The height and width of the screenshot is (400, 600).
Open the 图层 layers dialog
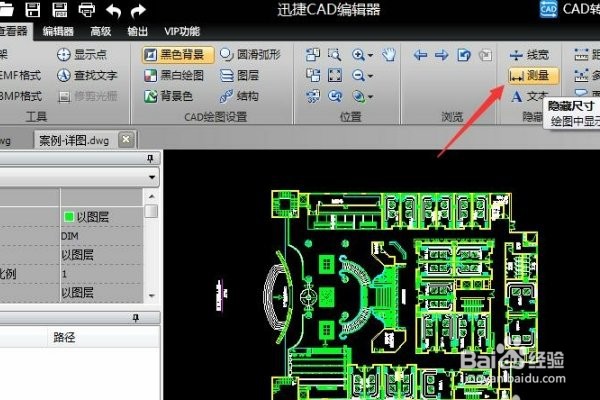coord(240,75)
